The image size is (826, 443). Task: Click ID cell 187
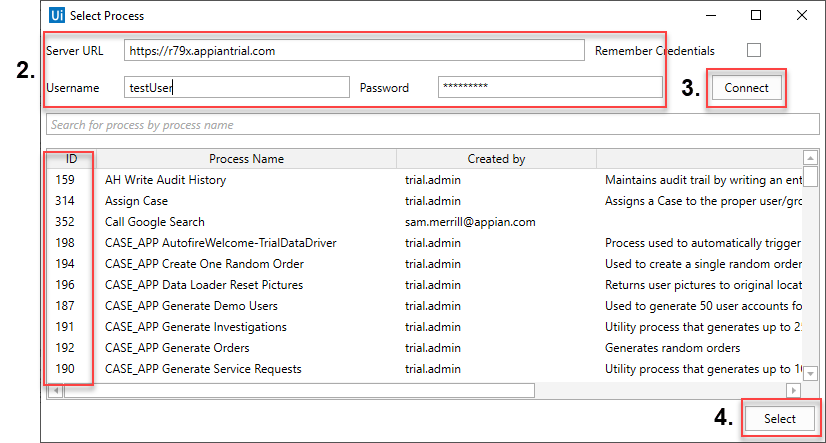[x=65, y=306]
